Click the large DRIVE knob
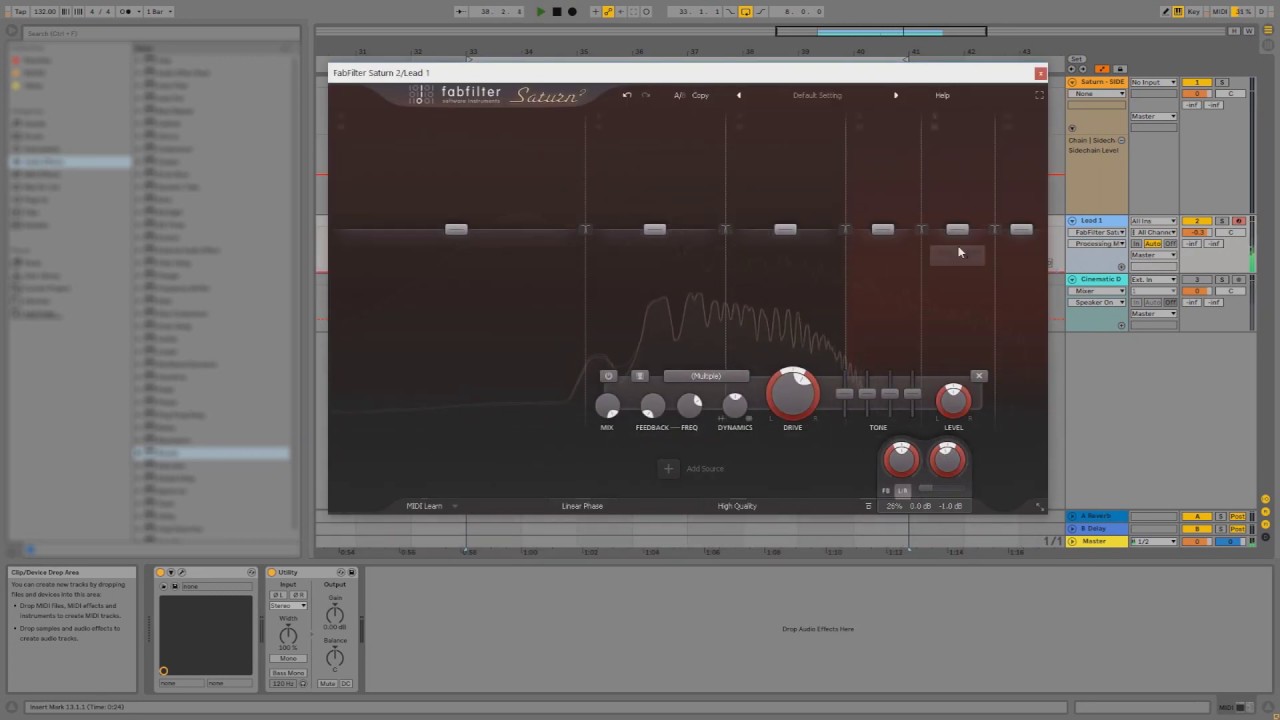 pyautogui.click(x=793, y=393)
